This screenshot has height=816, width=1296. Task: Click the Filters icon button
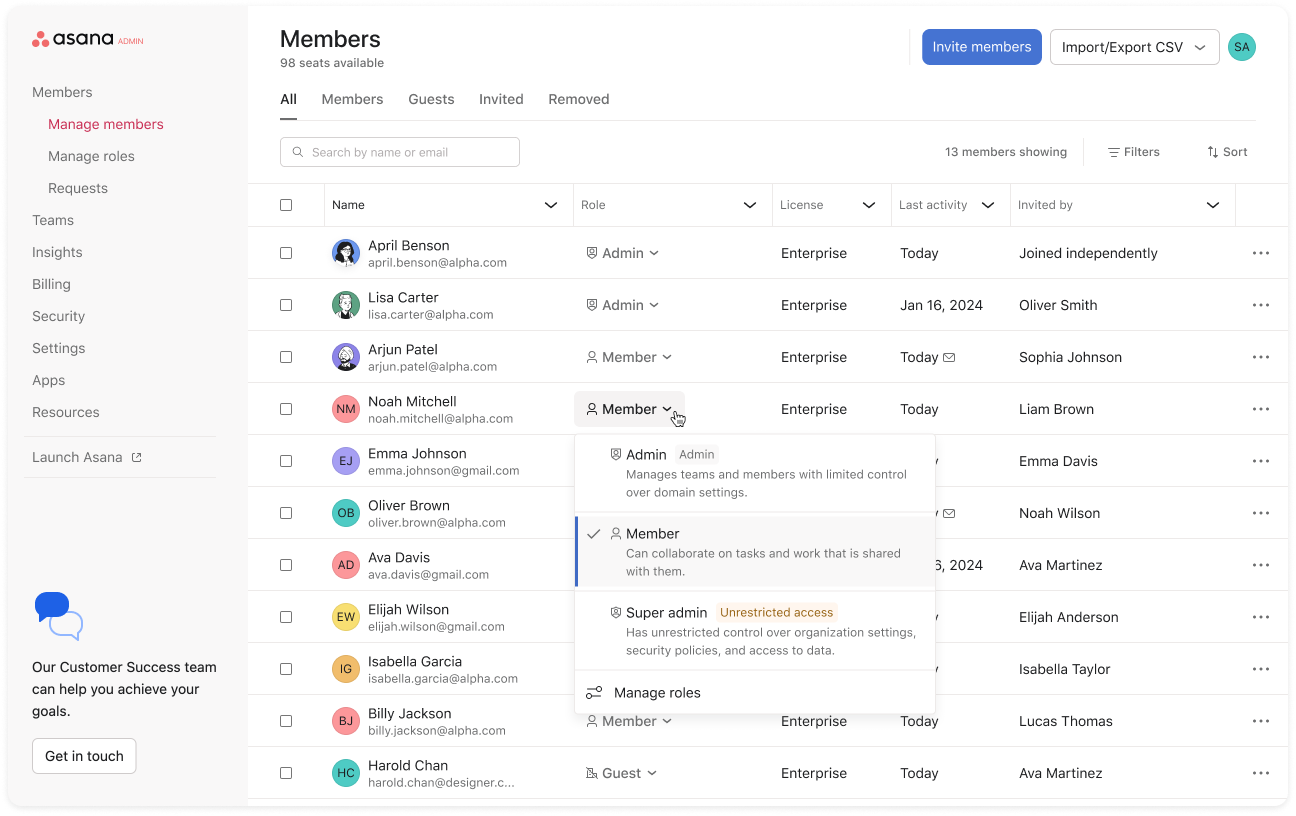[x=1133, y=152]
